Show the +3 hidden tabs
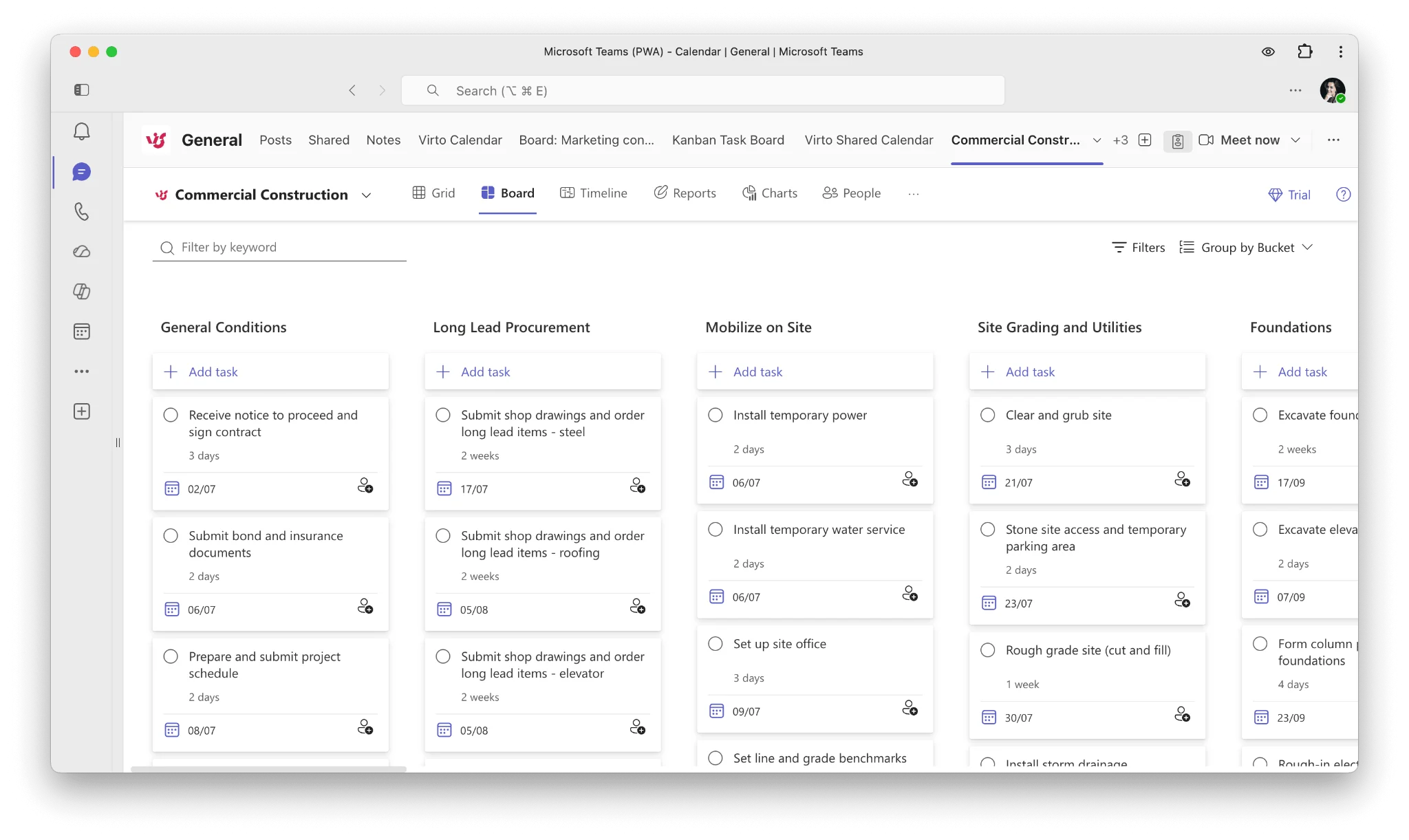Viewport: 1409px width, 840px height. (1120, 140)
